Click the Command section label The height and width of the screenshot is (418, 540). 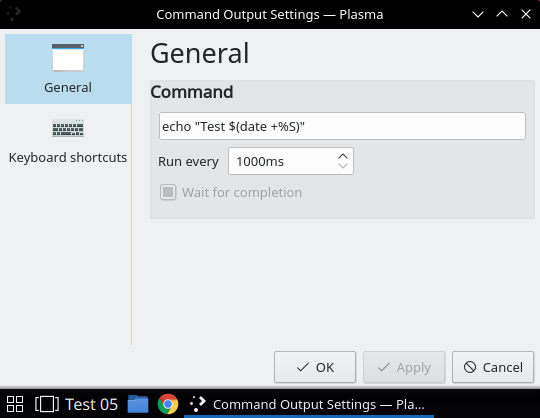tap(192, 92)
